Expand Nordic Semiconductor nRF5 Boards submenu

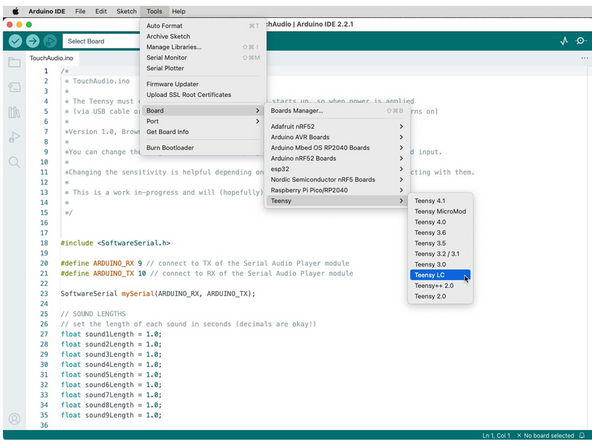tap(337, 179)
